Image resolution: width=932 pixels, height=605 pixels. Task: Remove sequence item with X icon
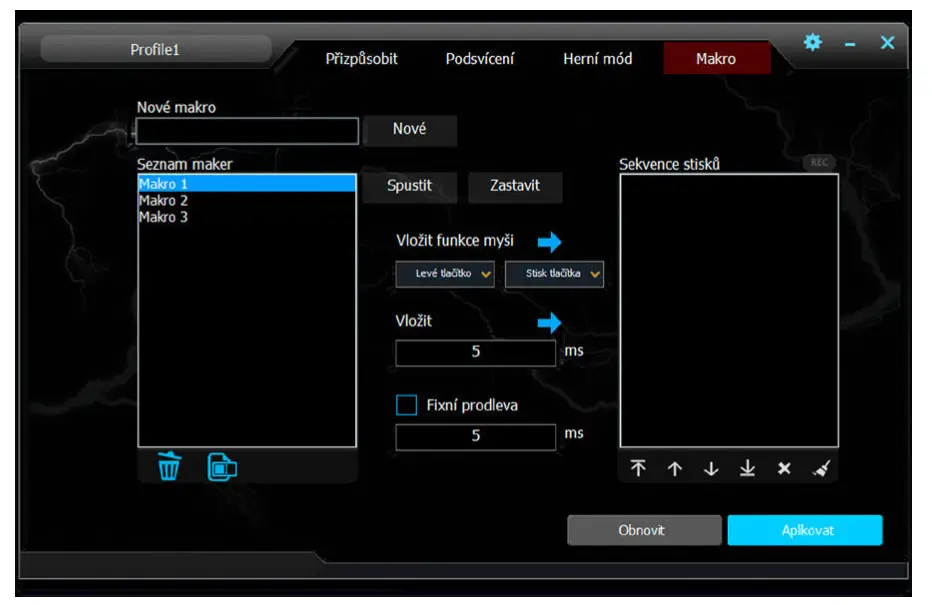(x=784, y=468)
